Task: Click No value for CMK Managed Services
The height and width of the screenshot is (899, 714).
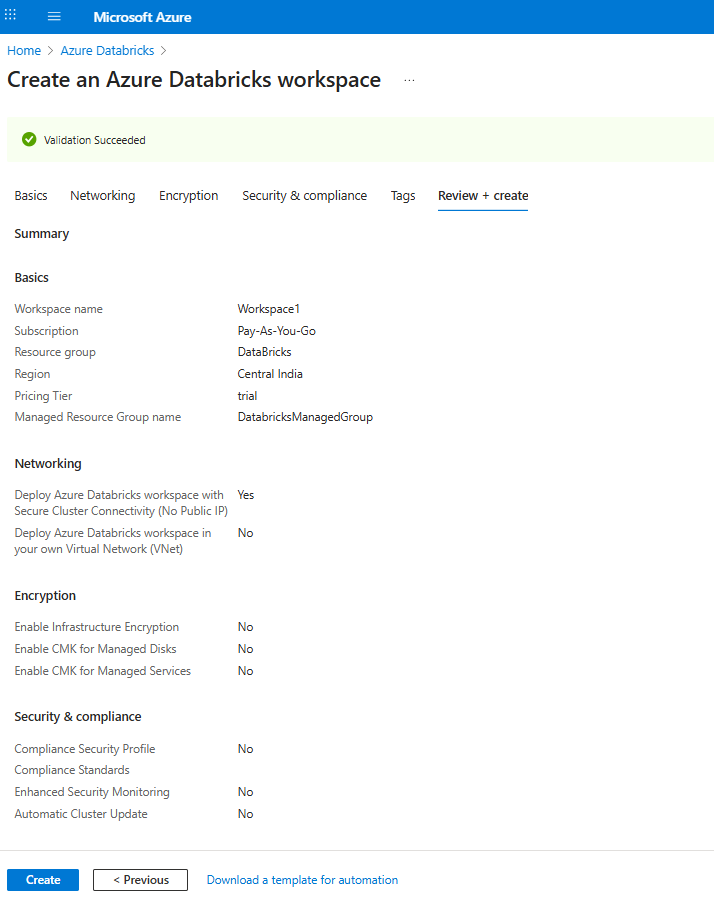Action: [x=245, y=671]
